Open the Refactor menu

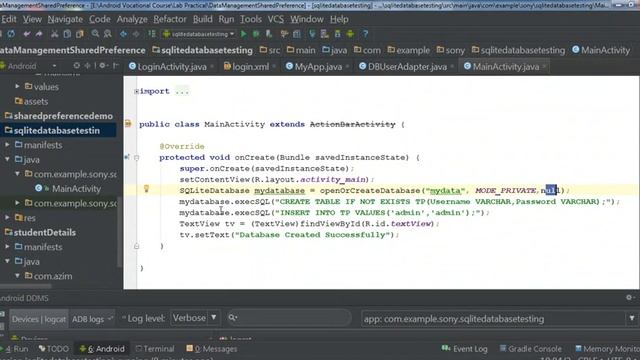pyautogui.click(x=170, y=19)
